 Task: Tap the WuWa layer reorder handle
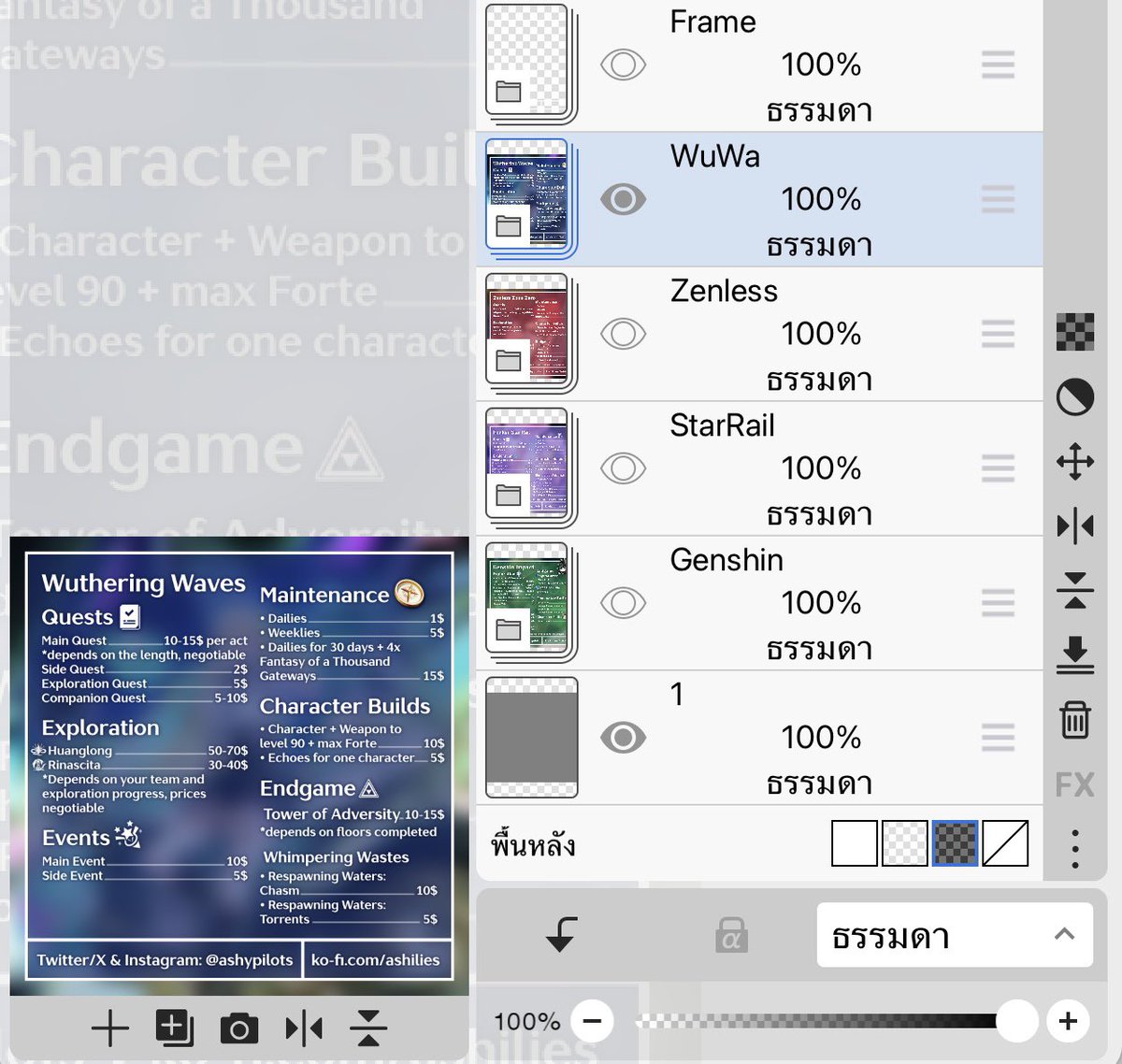point(998,199)
